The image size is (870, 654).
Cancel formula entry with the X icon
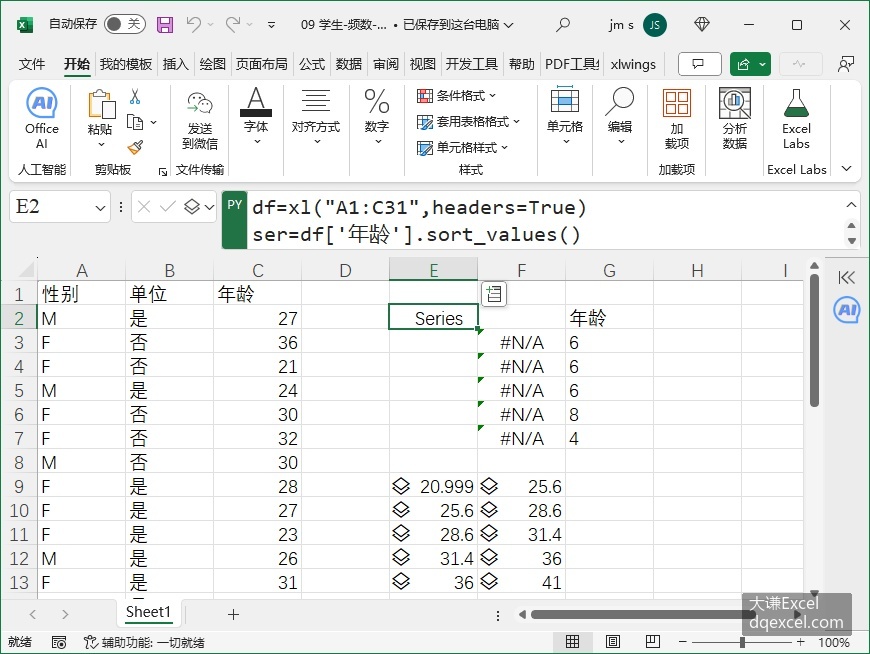[144, 207]
